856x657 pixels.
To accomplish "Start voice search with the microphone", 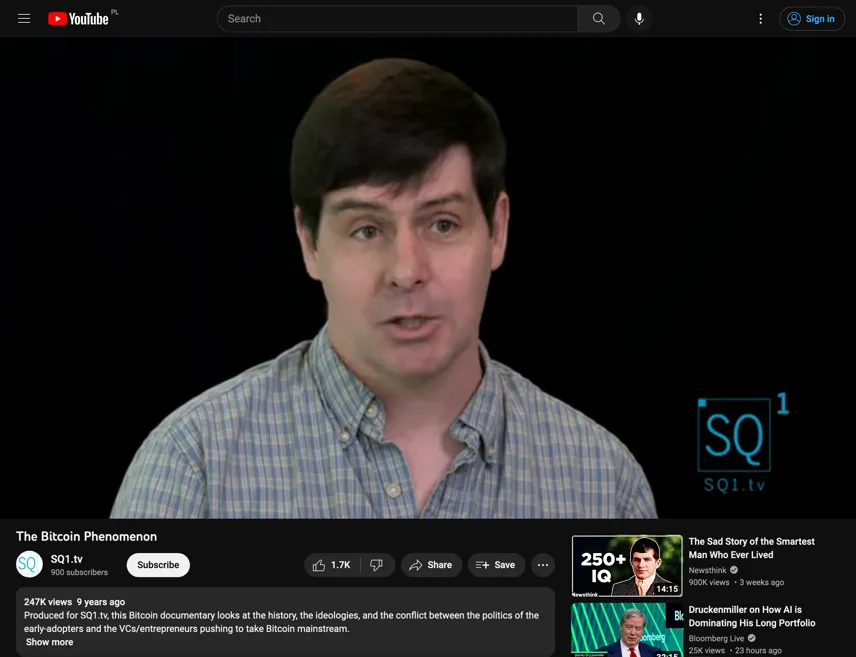I will tap(639, 19).
